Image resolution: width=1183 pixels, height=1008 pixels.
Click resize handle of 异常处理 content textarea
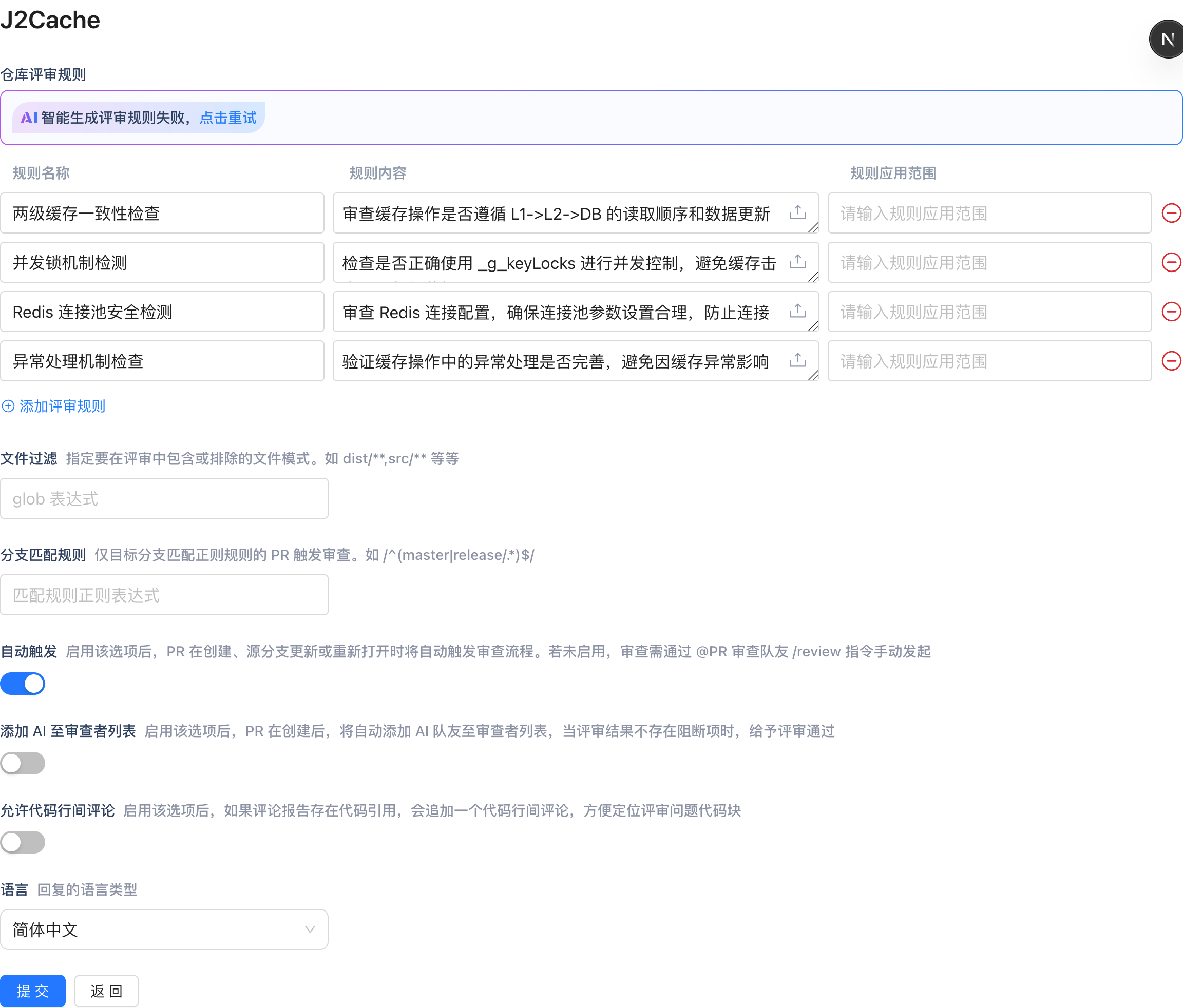pyautogui.click(x=813, y=375)
